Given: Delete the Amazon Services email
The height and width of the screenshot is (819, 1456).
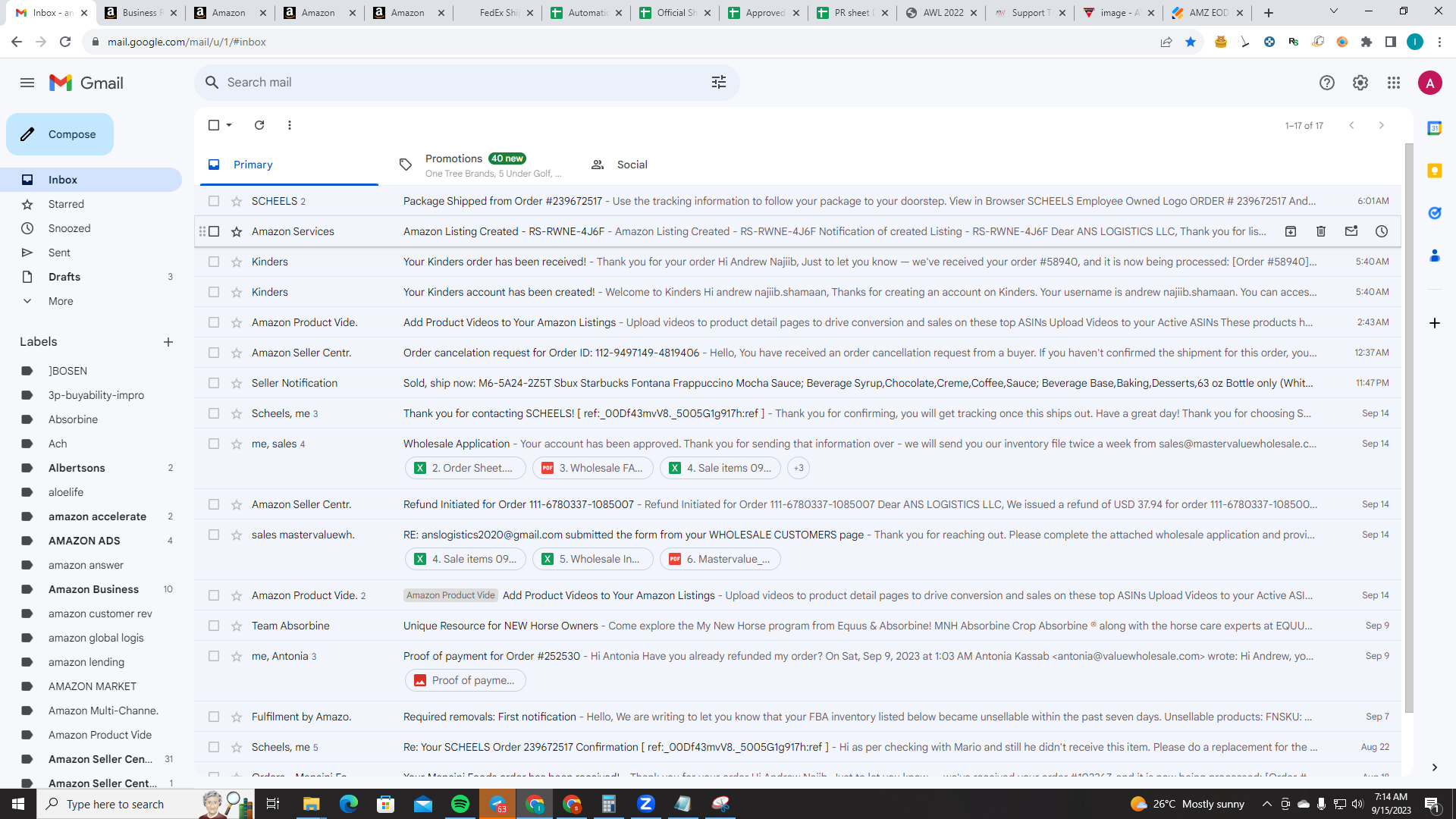Looking at the screenshot, I should [1321, 231].
